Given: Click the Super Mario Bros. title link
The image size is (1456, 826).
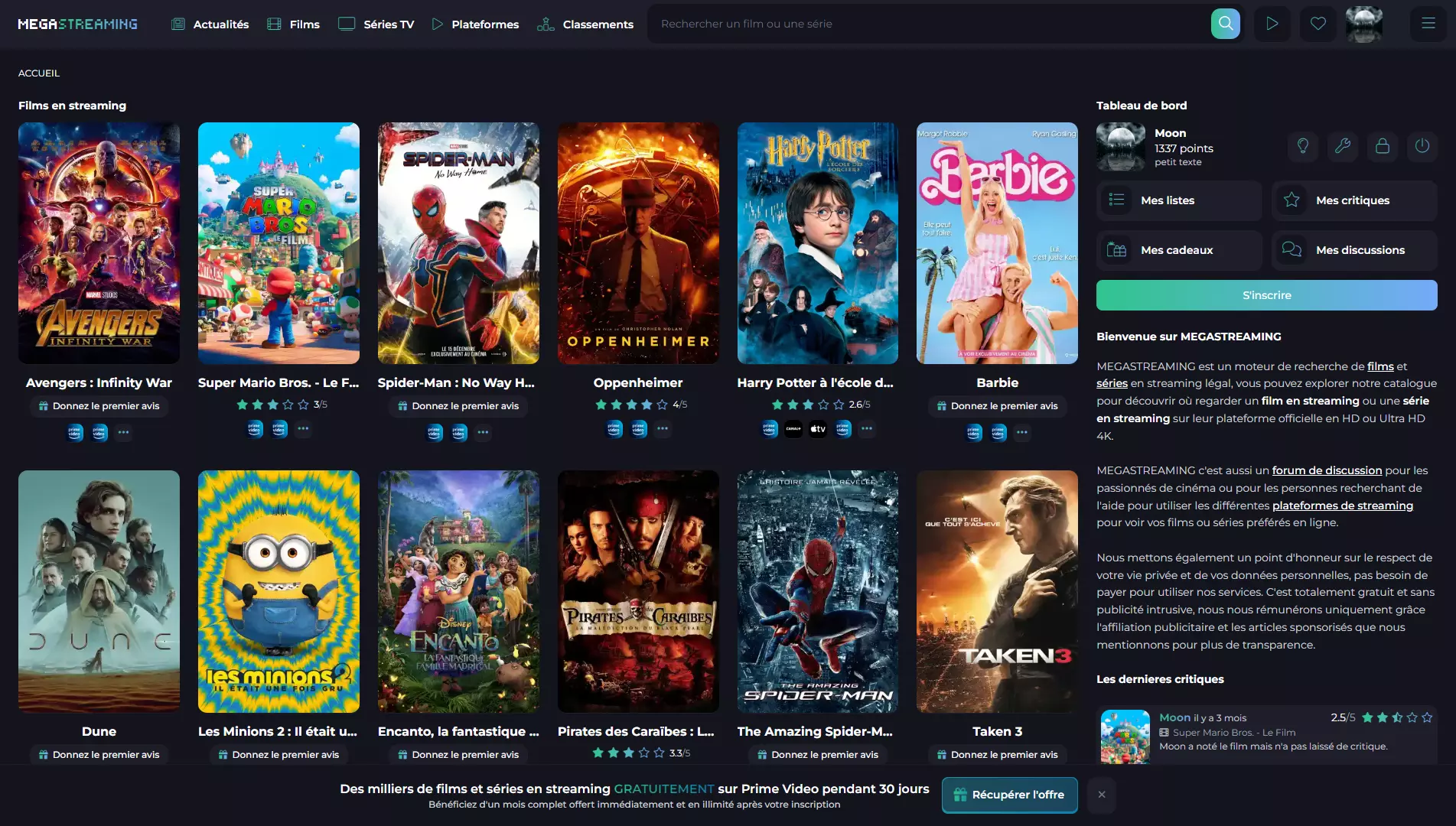Looking at the screenshot, I should pyautogui.click(x=278, y=382).
